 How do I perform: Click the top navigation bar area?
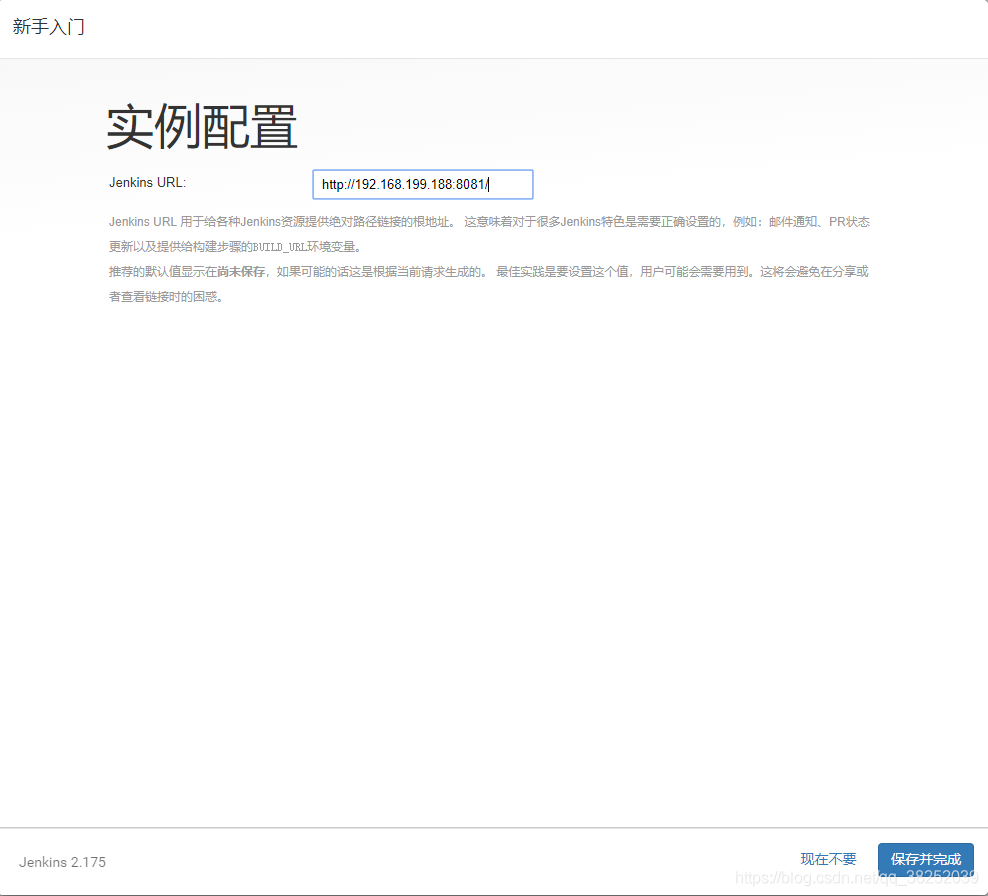494,27
